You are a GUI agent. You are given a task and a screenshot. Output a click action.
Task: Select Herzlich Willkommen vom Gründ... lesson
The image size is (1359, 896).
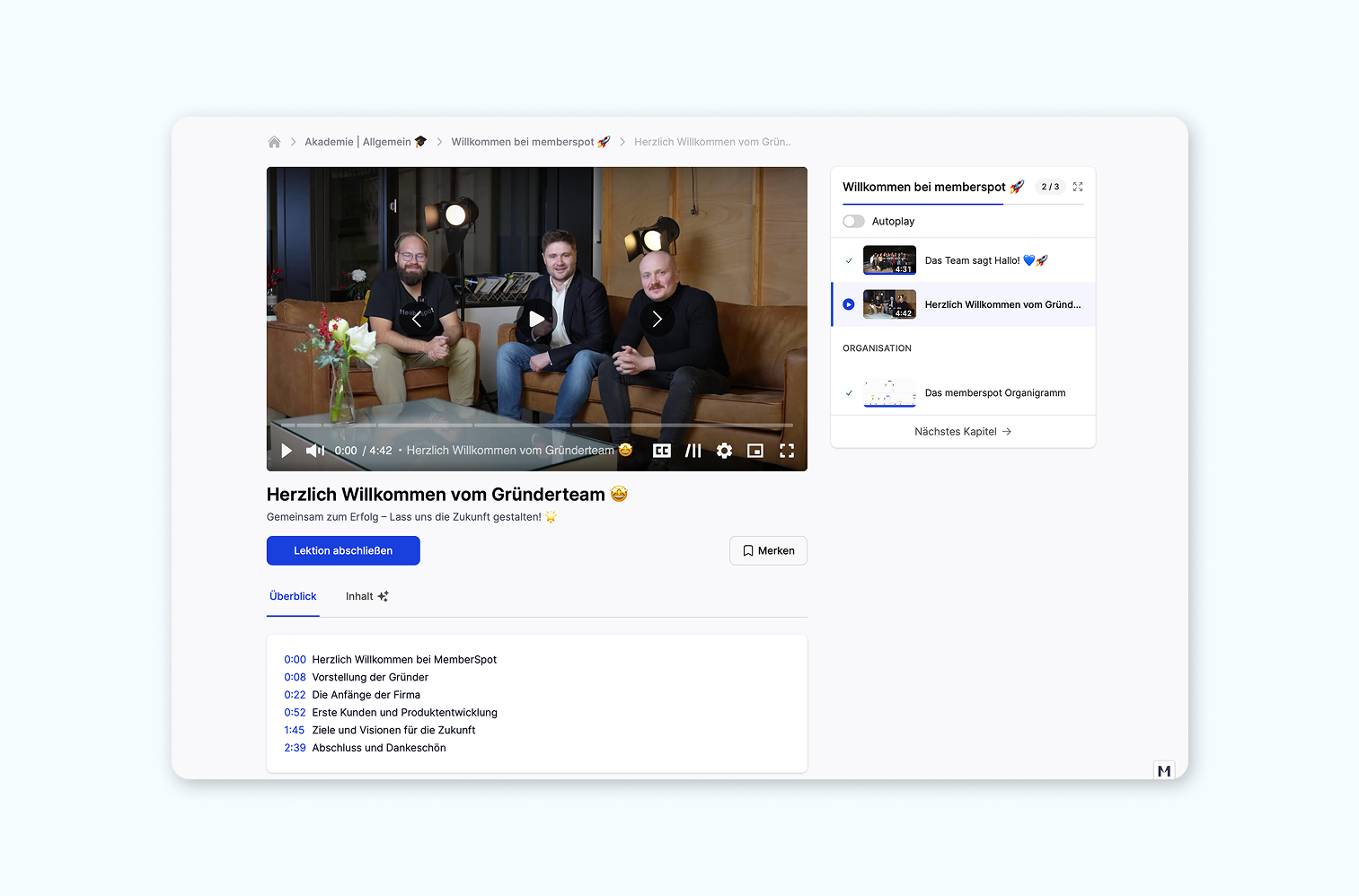coord(963,304)
